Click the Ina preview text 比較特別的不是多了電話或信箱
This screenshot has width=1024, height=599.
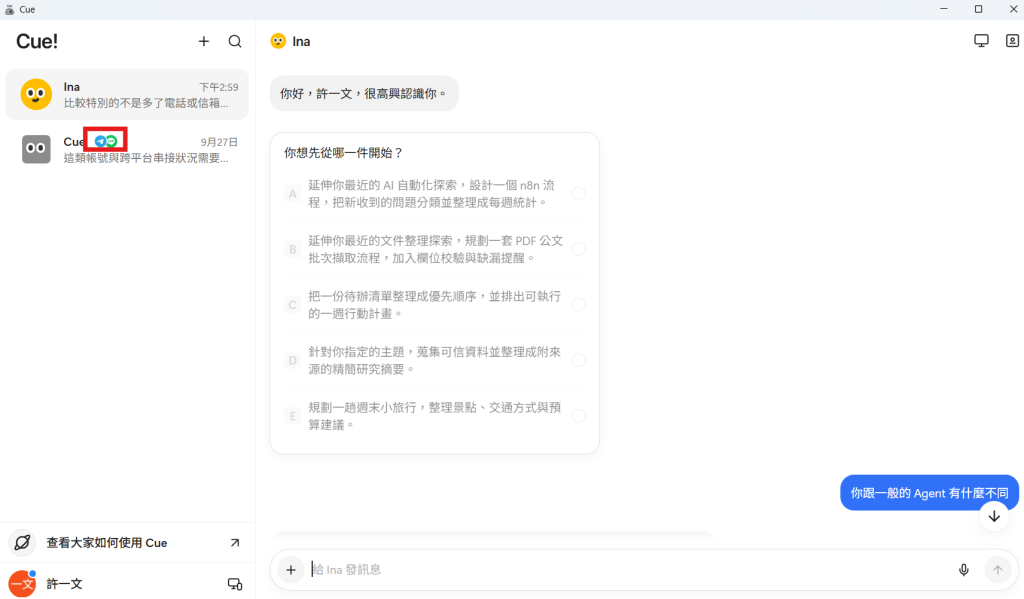click(146, 103)
